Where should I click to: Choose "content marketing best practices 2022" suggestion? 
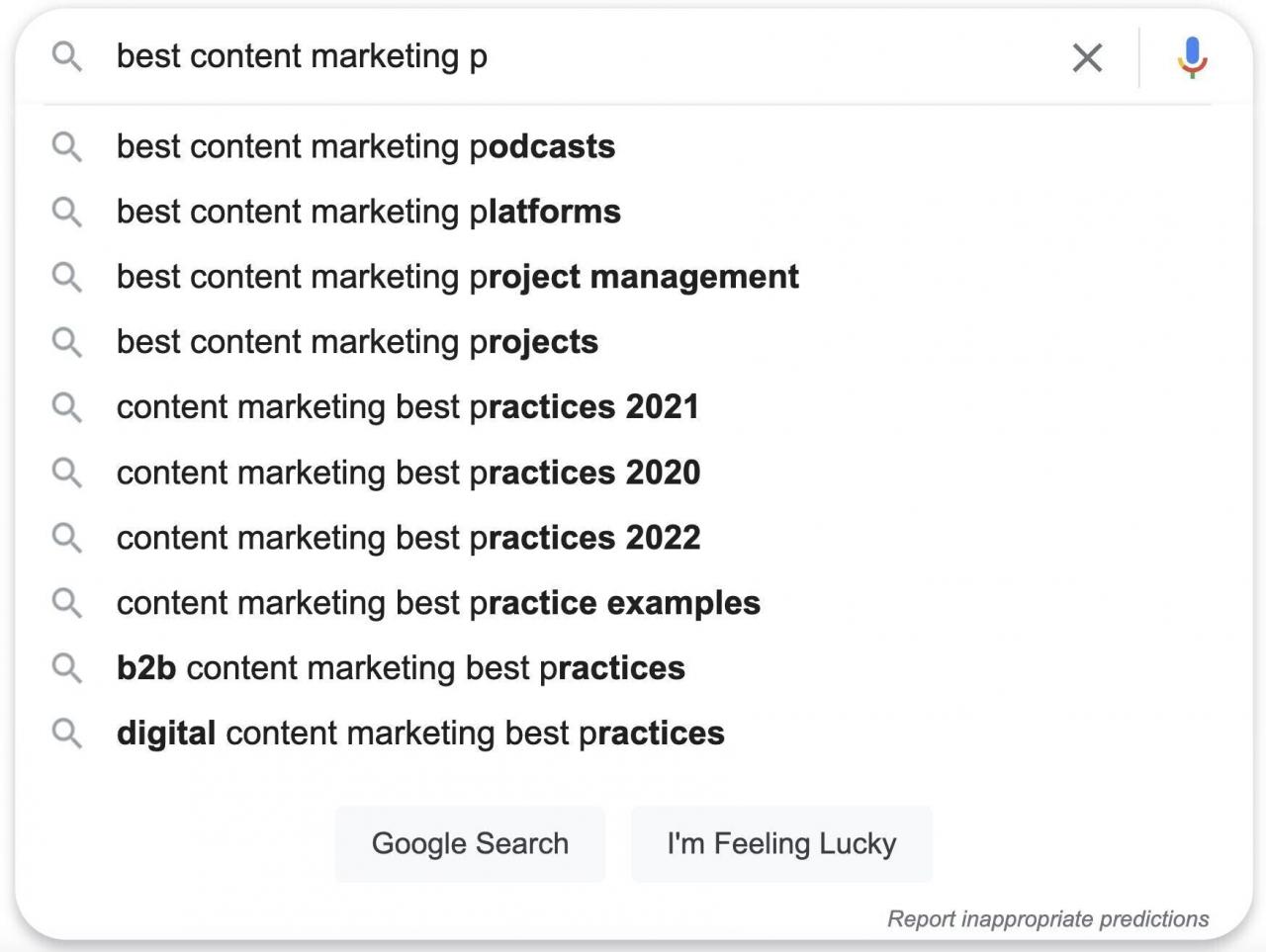pyautogui.click(x=408, y=538)
